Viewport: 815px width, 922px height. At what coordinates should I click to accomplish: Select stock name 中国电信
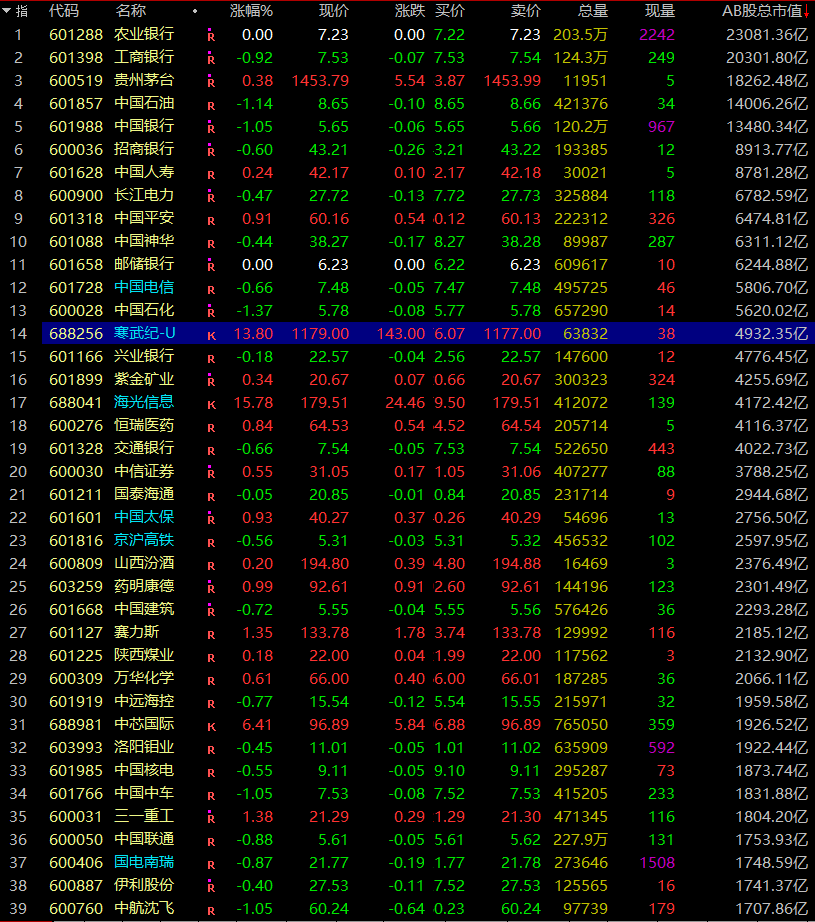tap(144, 287)
